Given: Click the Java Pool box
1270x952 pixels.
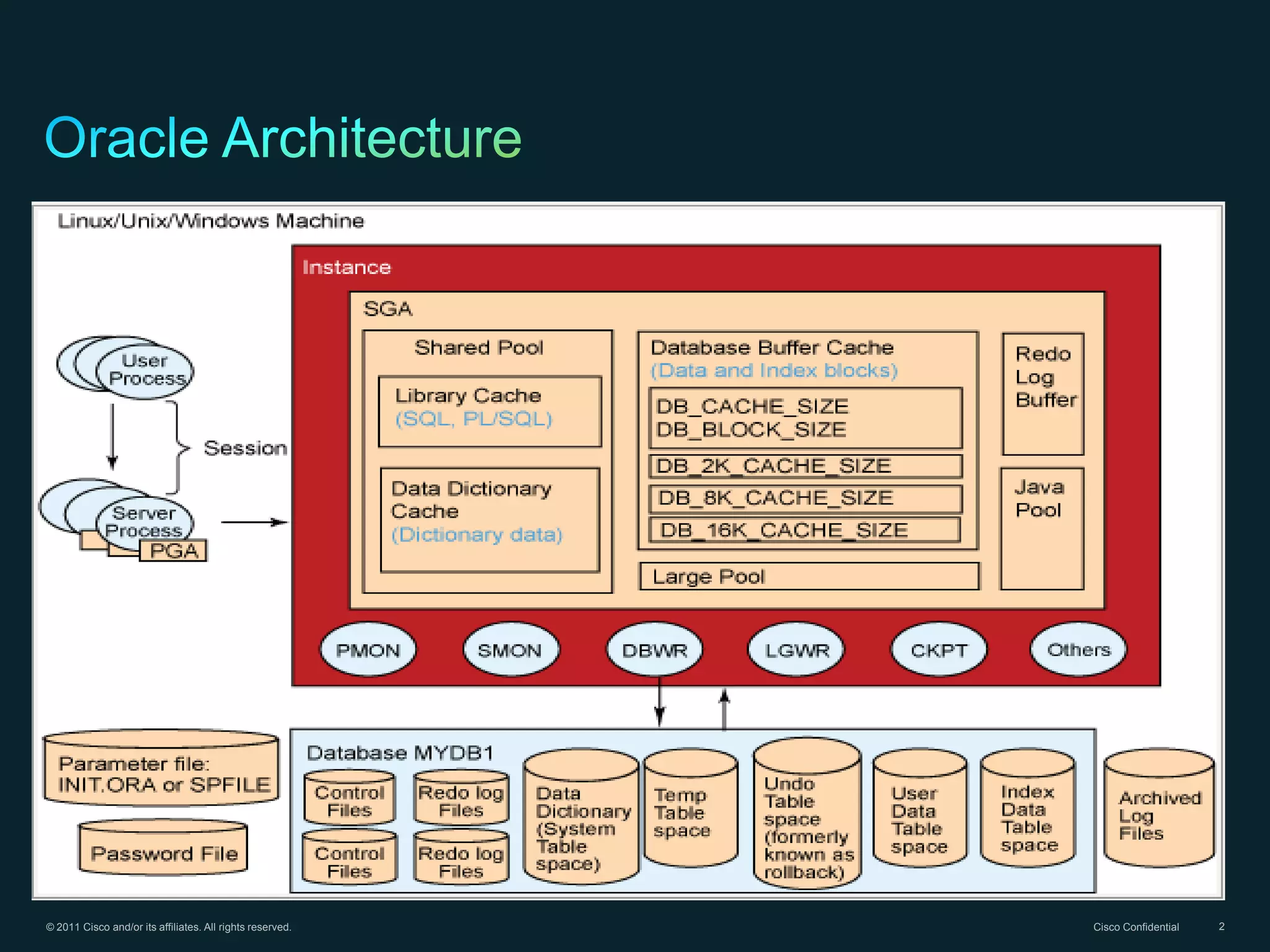Looking at the screenshot, I should tap(1042, 529).
